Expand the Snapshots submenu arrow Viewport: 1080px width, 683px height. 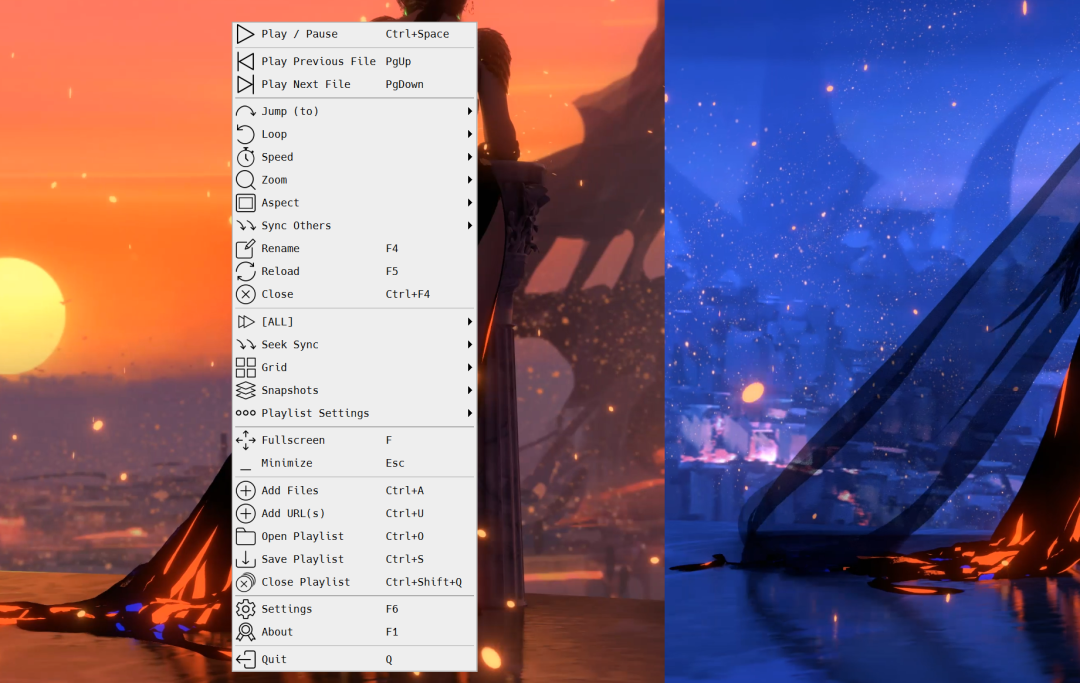pos(469,390)
